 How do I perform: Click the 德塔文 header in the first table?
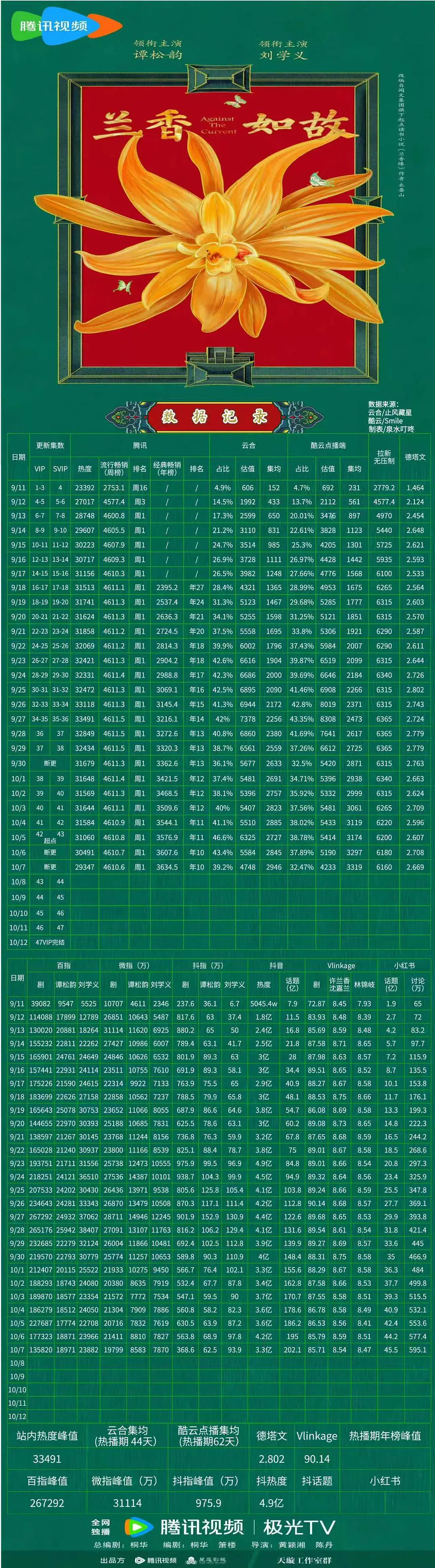click(415, 457)
